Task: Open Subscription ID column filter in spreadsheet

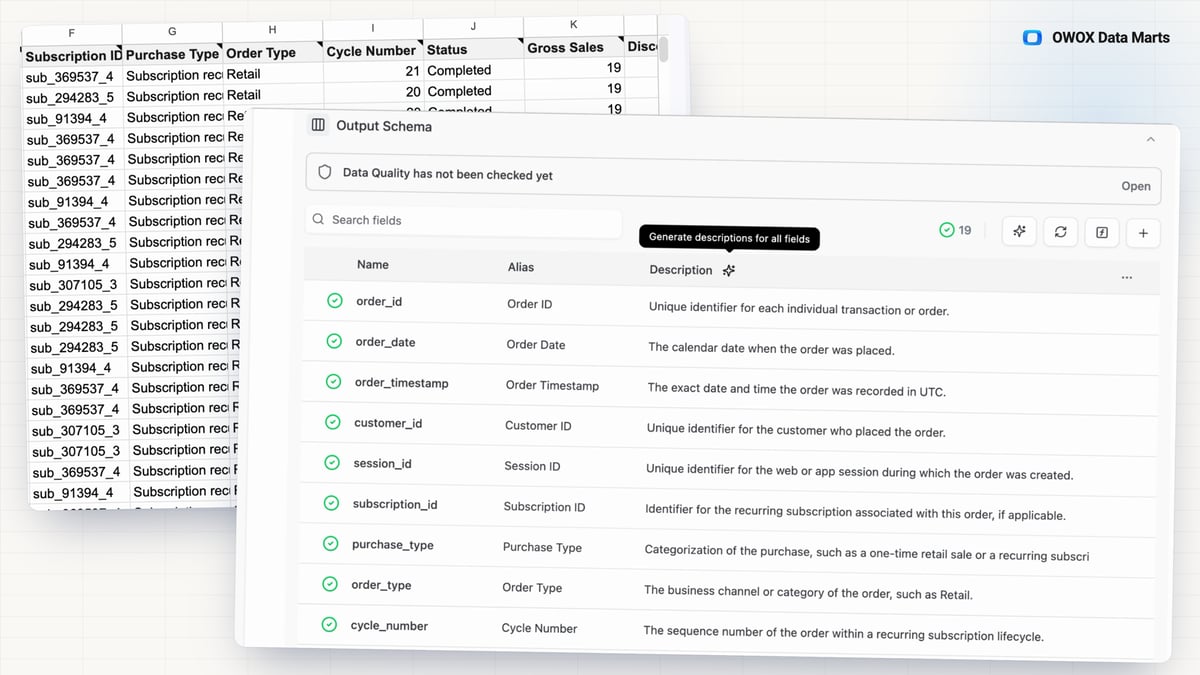Action: click(121, 48)
